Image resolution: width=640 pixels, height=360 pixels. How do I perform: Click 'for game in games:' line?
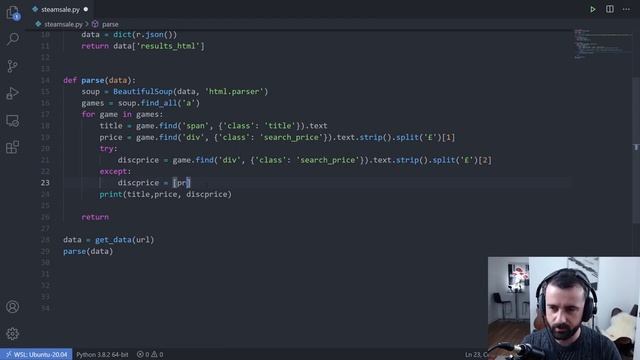[122, 114]
